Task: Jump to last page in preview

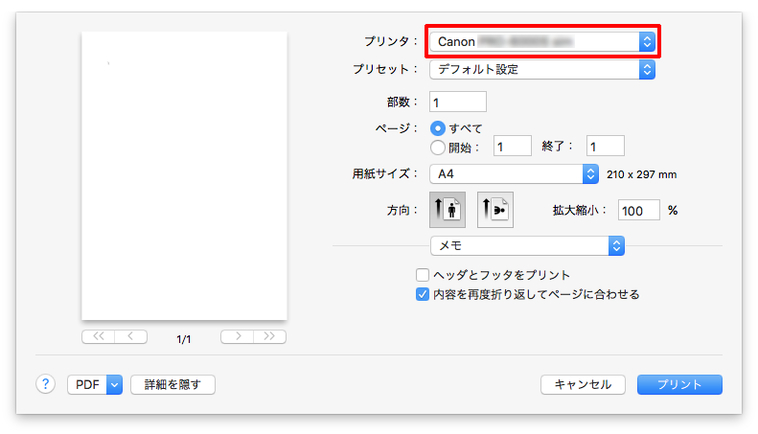Action: click(x=269, y=337)
